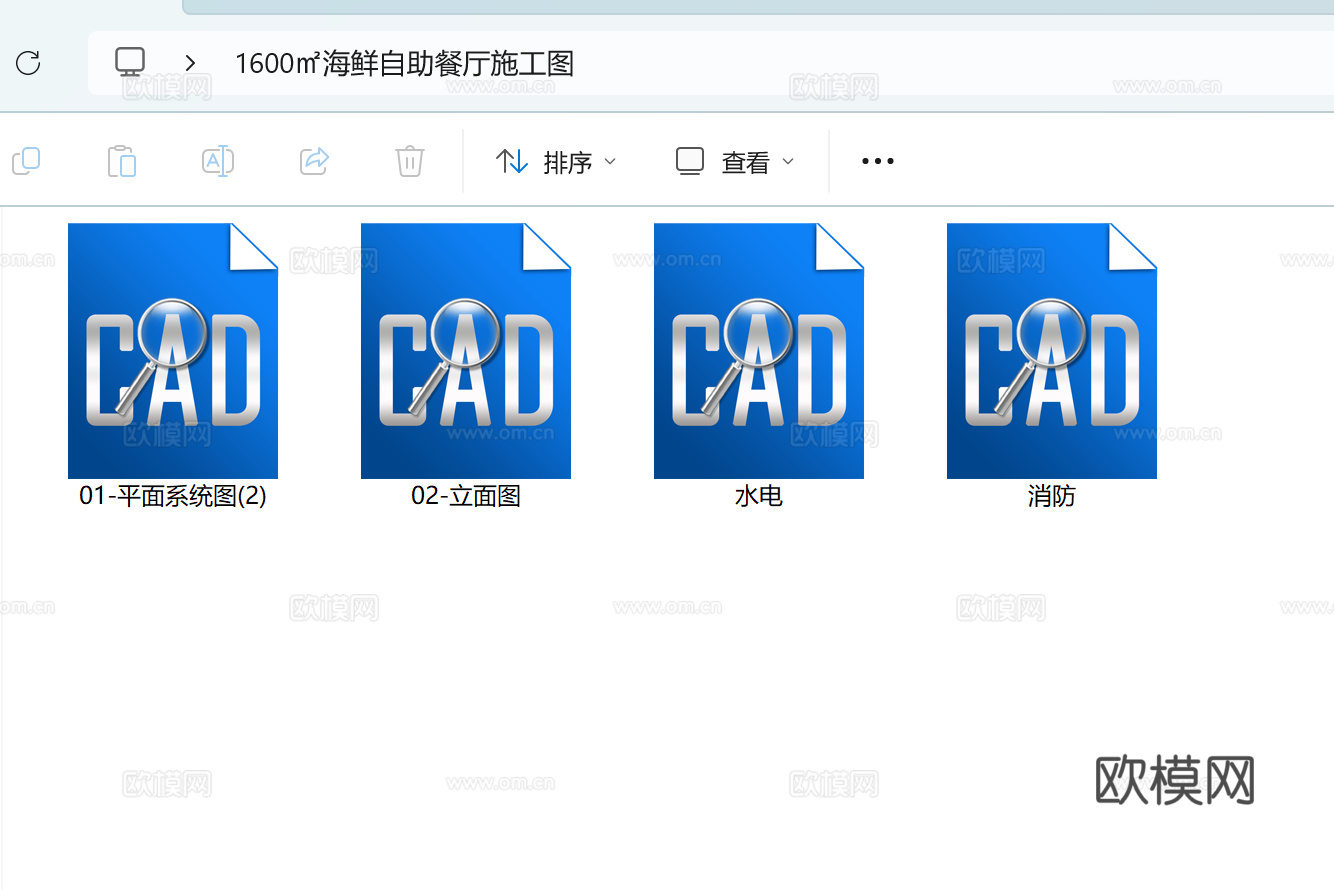Click the file name 02-立面图
The width and height of the screenshot is (1334, 890).
point(466,496)
